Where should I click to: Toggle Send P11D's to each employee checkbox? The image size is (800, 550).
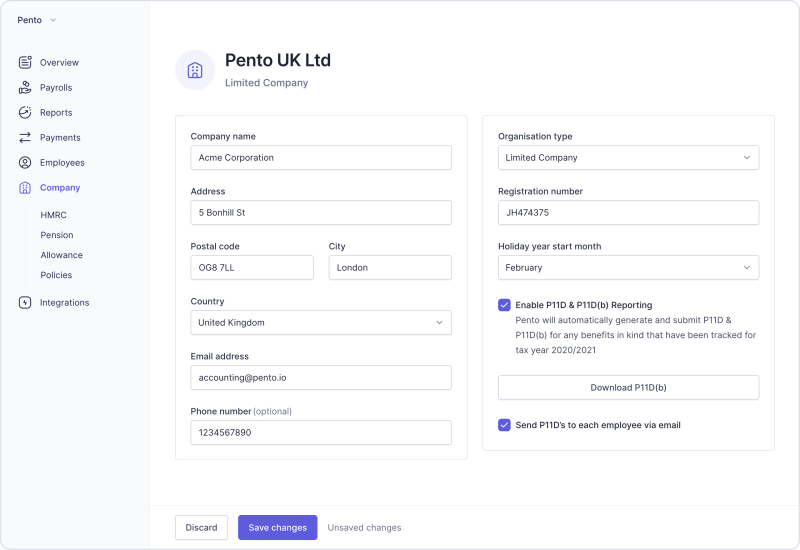tap(504, 425)
